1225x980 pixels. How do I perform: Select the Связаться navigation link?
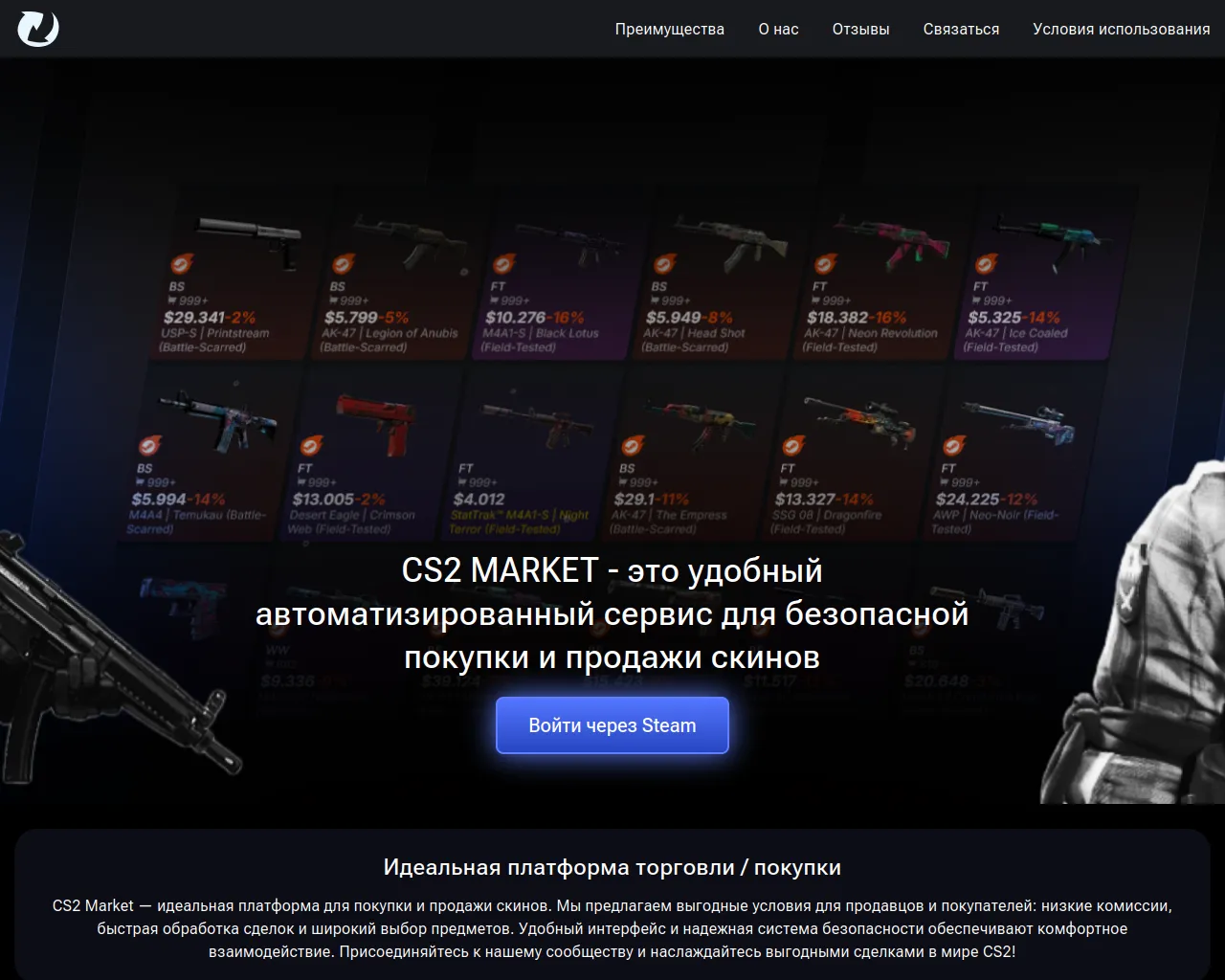click(x=961, y=30)
